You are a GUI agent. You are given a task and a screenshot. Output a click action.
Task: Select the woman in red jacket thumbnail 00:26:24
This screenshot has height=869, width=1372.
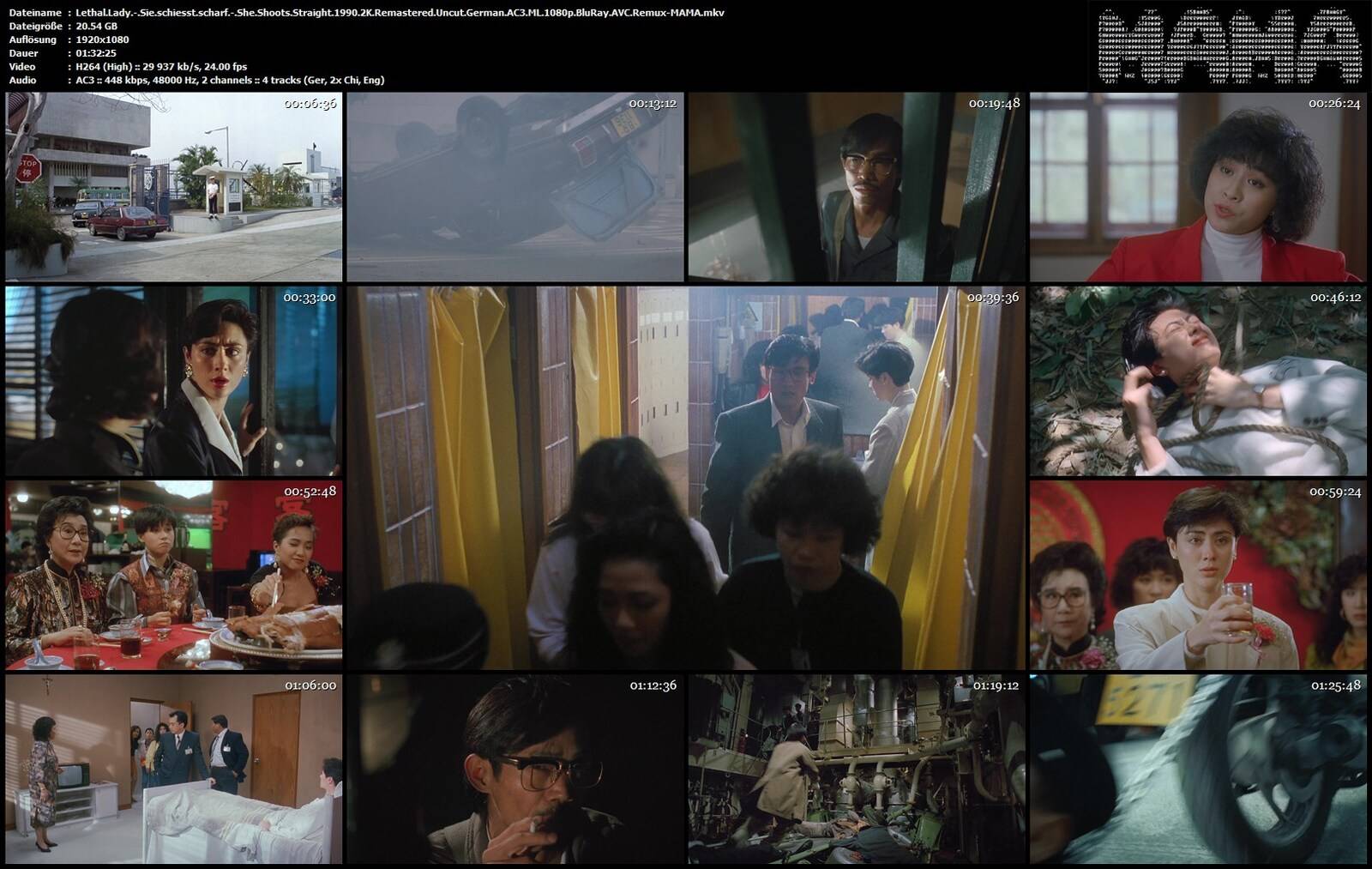pos(1198,187)
